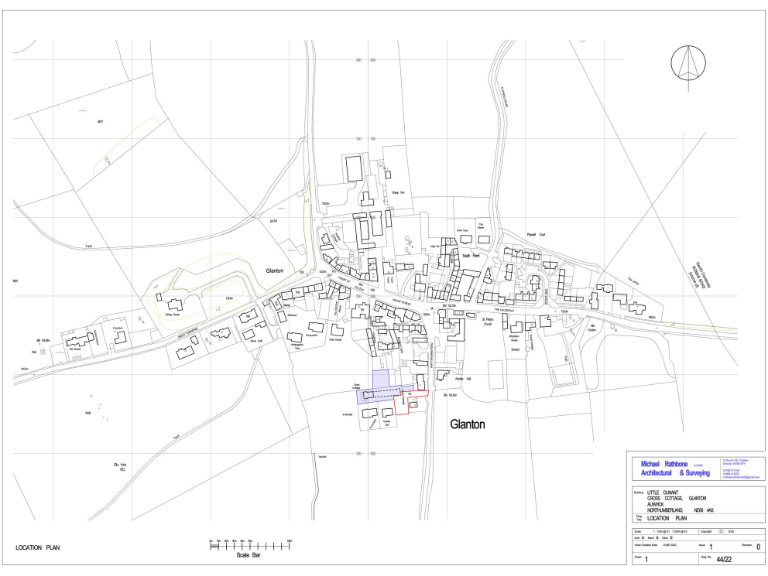This screenshot has width=768, height=576.
Task: Click the 'ALNWICK' address line
Action: tap(655, 504)
